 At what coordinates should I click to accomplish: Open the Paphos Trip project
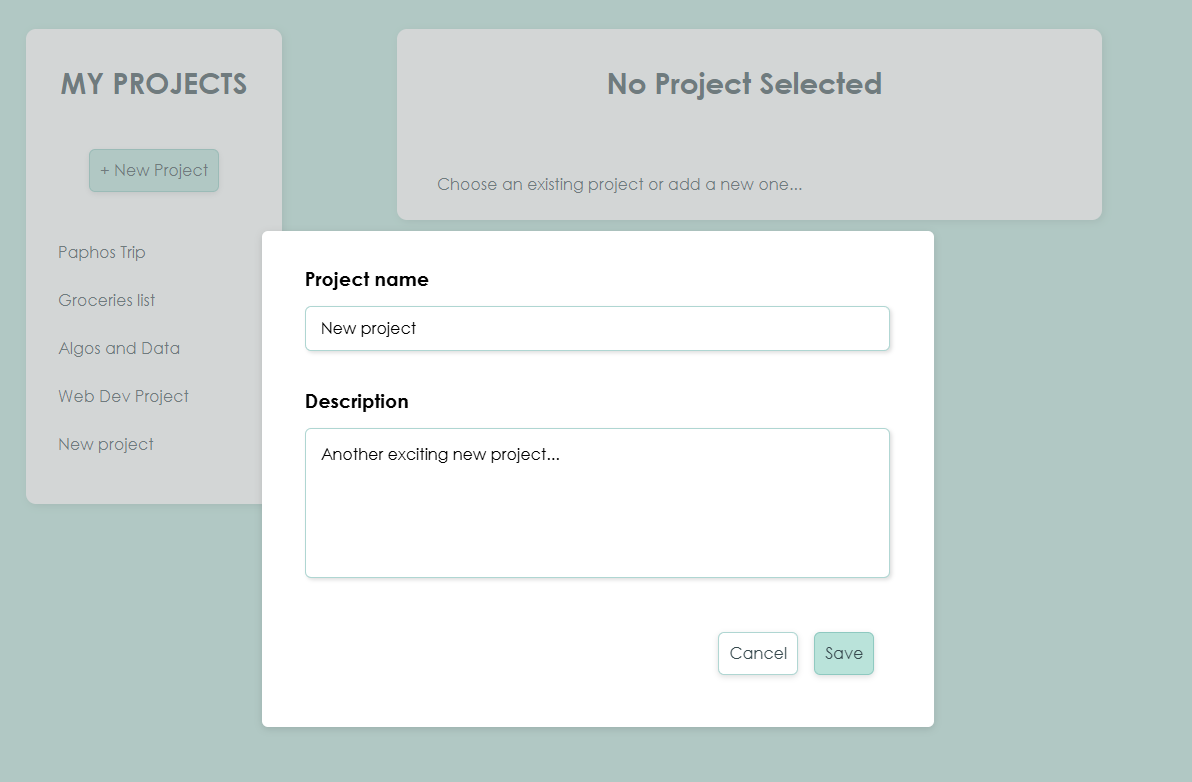(102, 252)
